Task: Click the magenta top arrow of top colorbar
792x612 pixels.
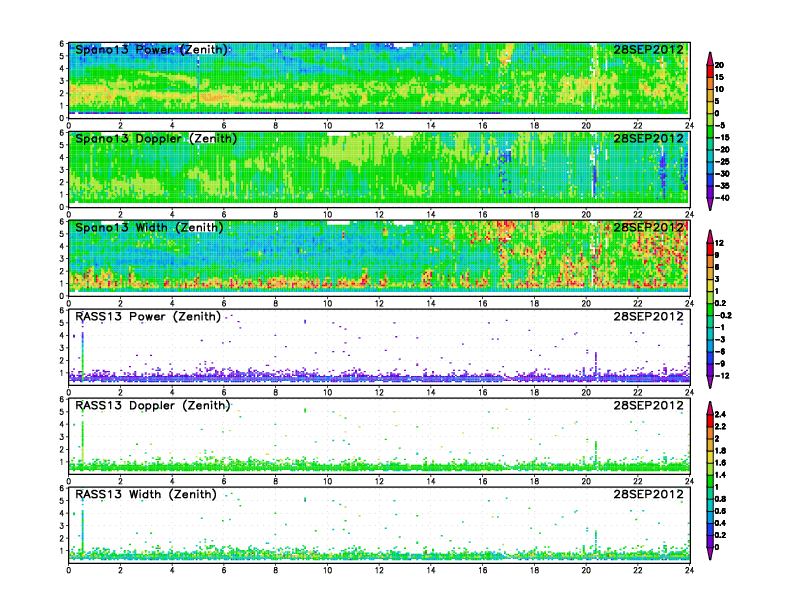Action: pyautogui.click(x=710, y=59)
